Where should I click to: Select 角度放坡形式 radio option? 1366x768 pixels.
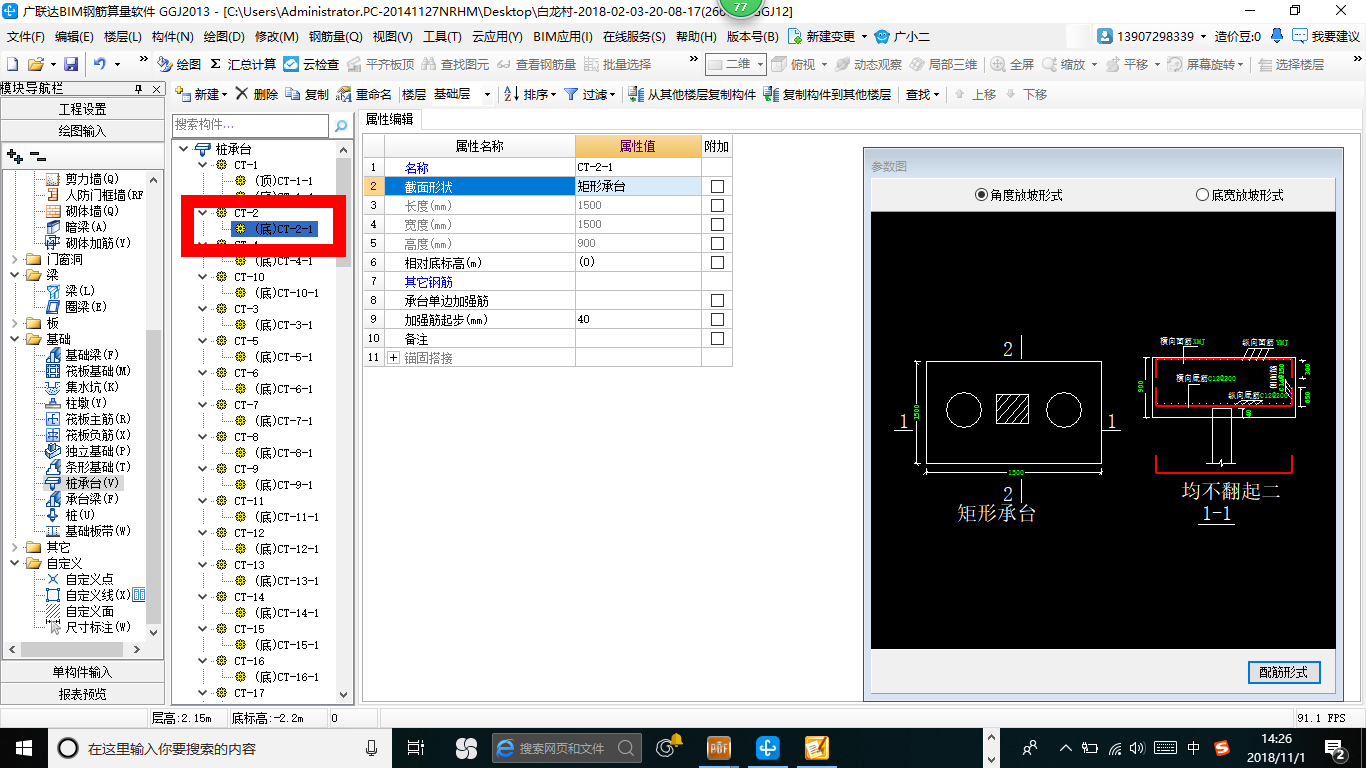[1019, 195]
